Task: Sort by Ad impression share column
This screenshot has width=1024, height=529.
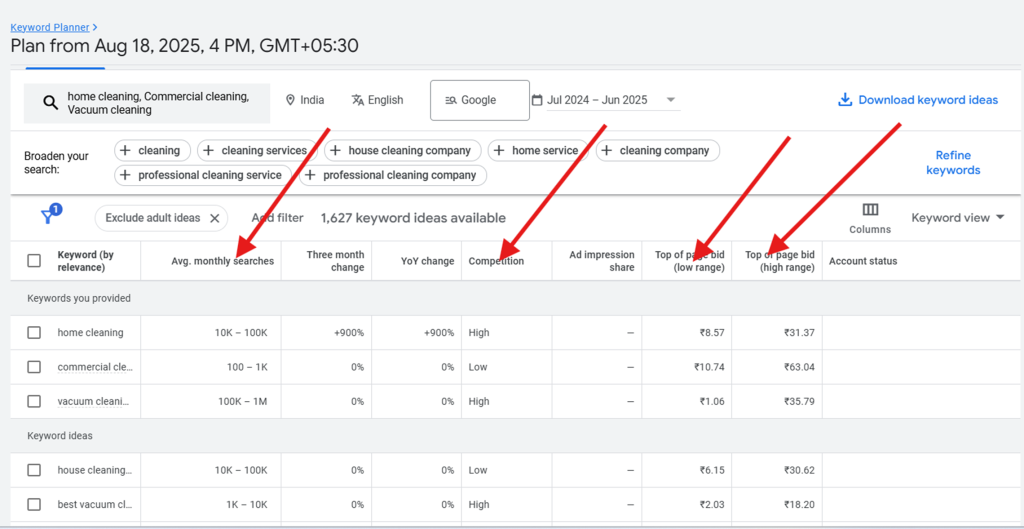Action: [600, 261]
